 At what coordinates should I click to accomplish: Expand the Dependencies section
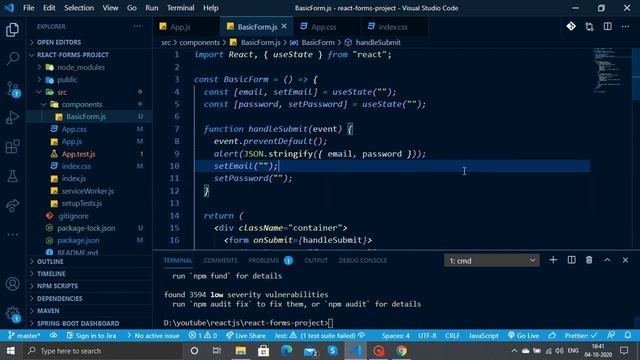[x=60, y=298]
